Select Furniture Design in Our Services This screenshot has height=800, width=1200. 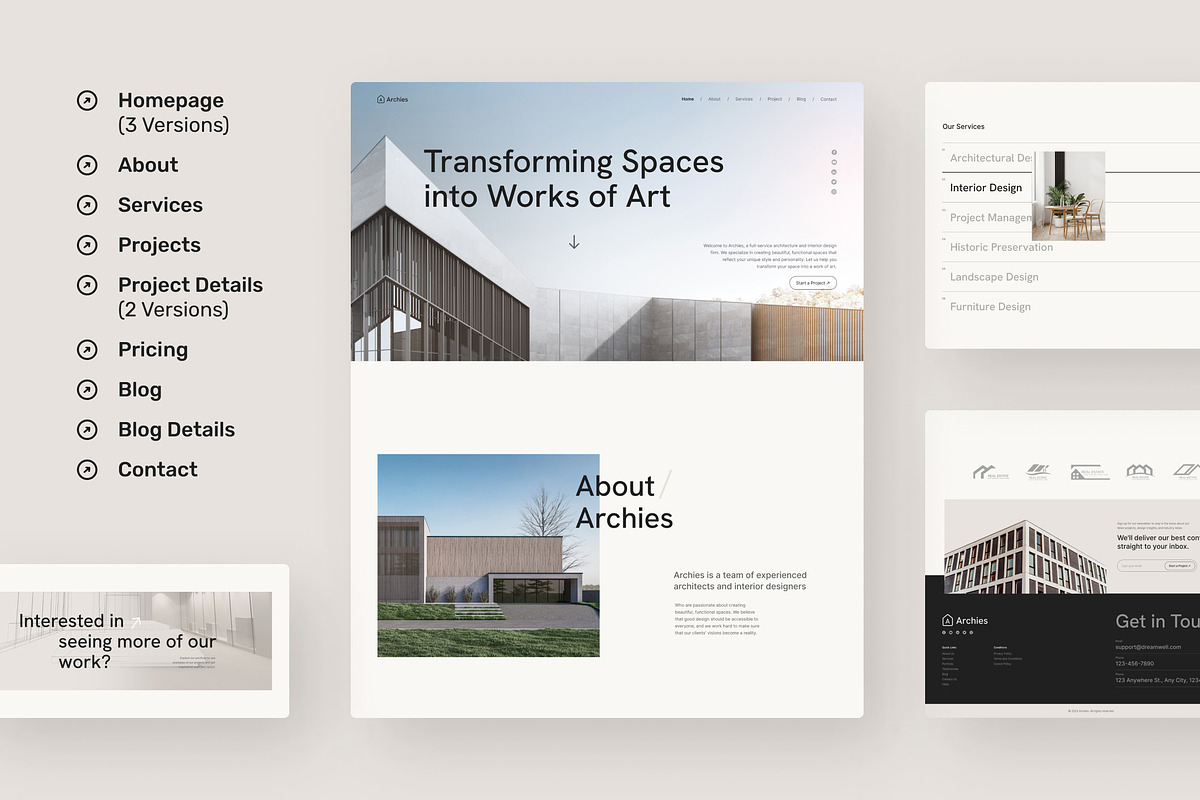990,307
